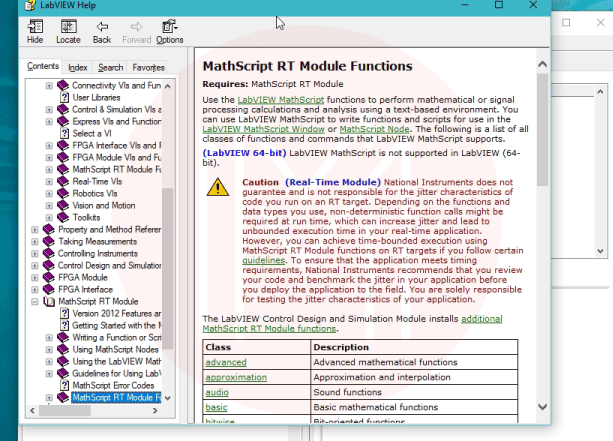Select Writing a Function or Script book icon

(63, 337)
